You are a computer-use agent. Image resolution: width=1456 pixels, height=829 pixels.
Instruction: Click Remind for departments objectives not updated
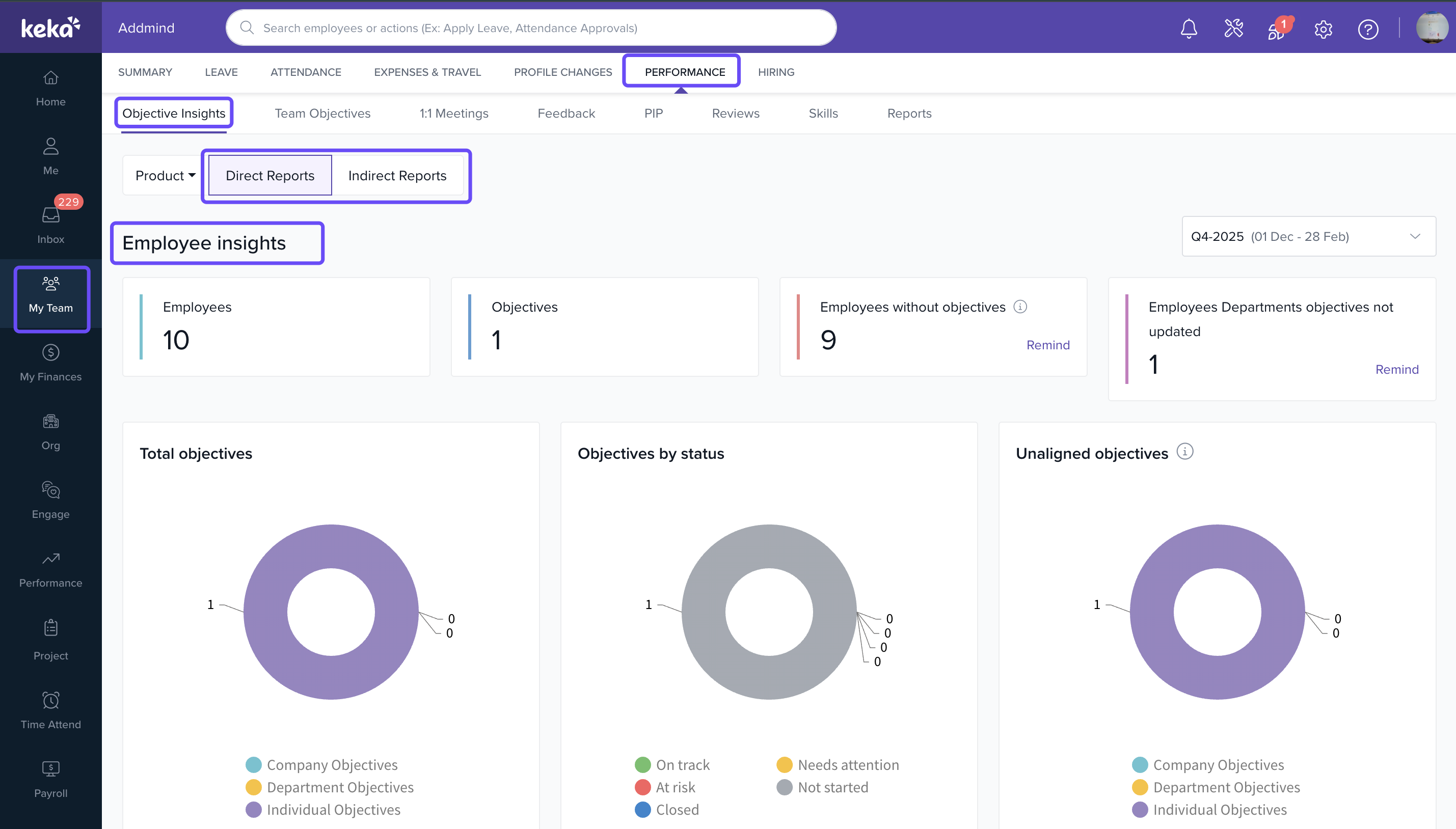click(x=1396, y=369)
